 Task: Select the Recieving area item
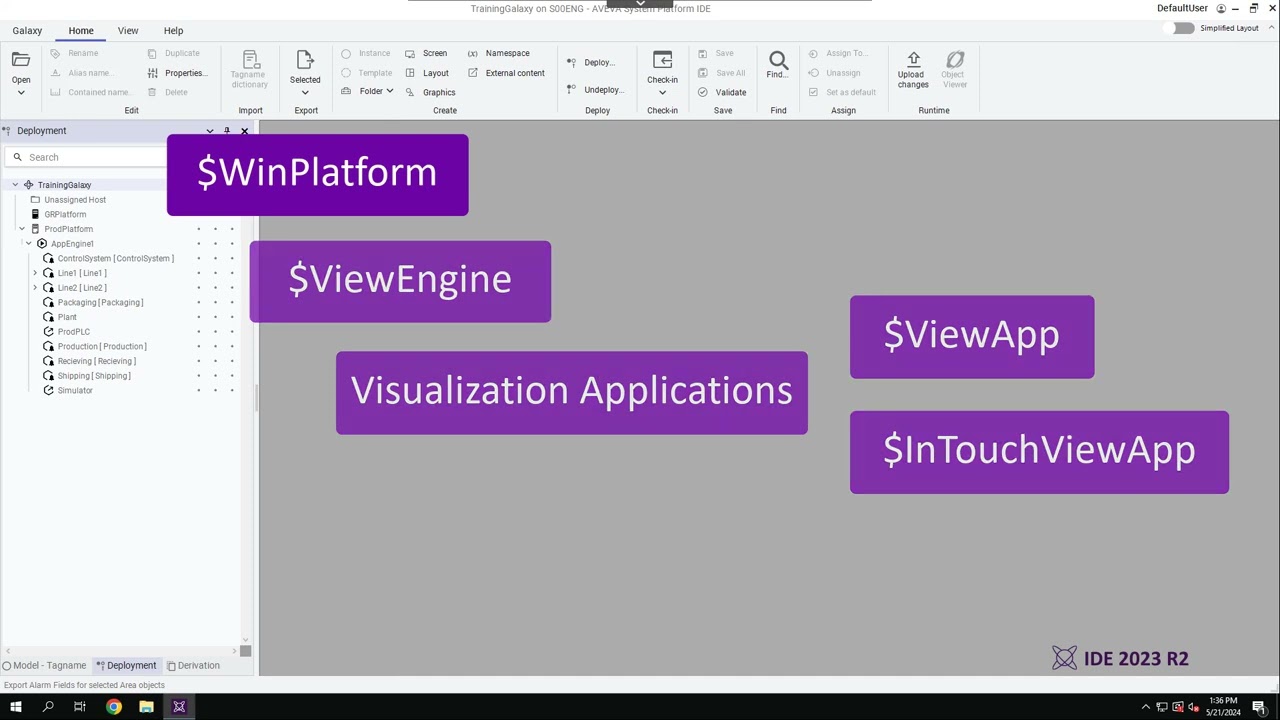[96, 361]
